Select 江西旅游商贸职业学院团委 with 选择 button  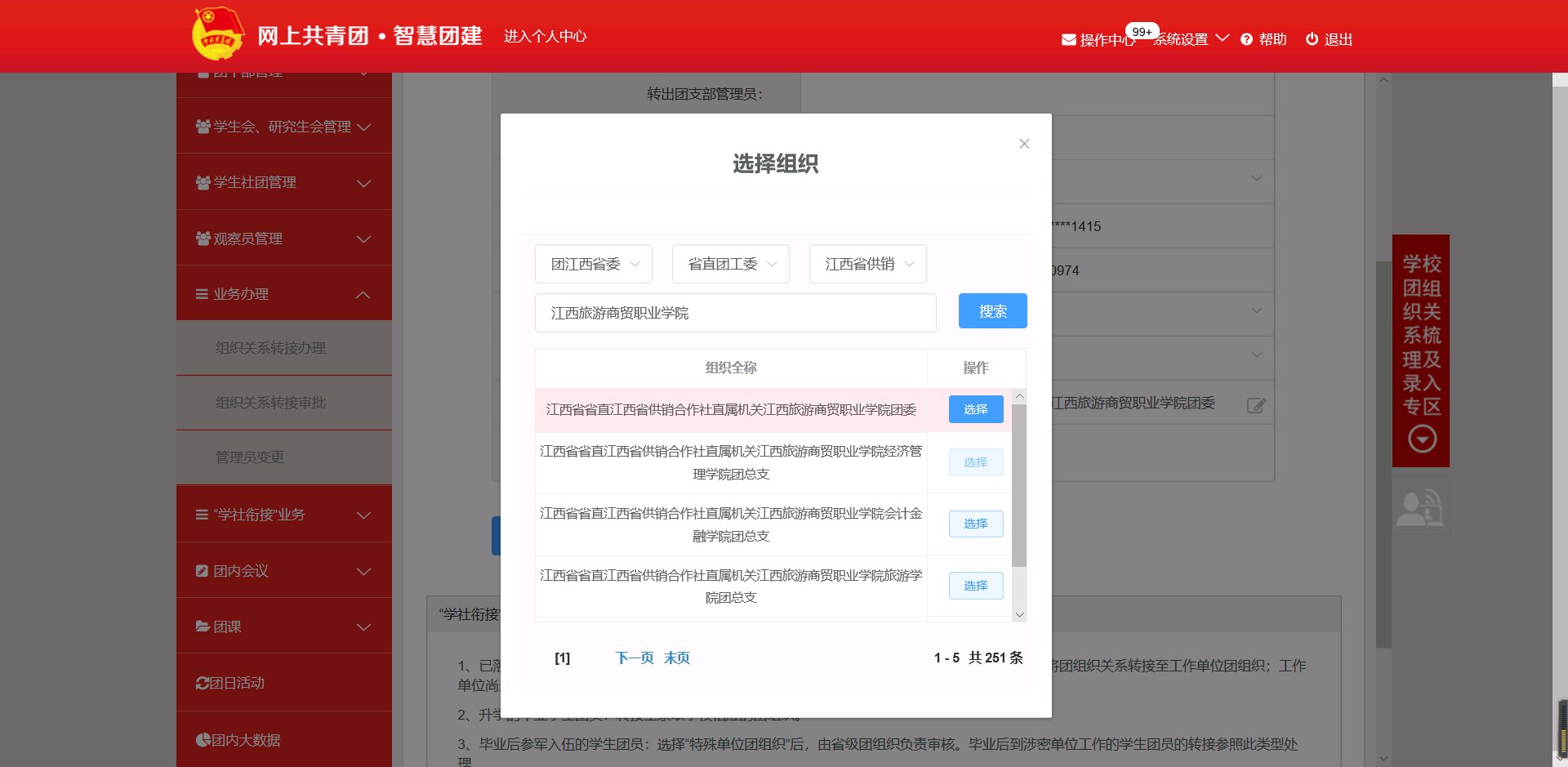point(976,409)
